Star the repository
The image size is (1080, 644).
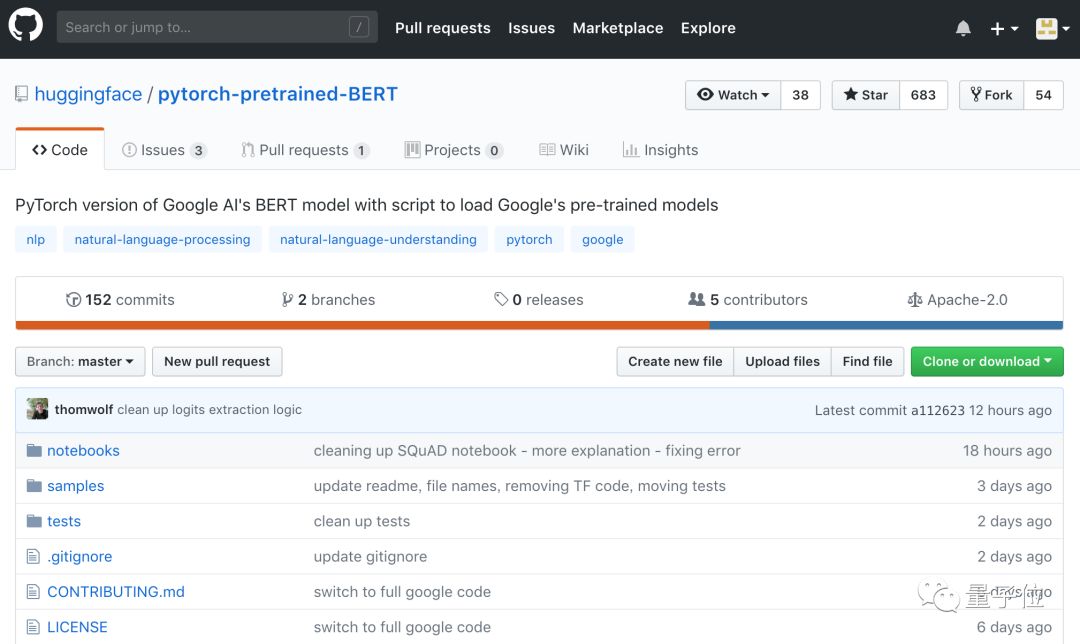pyautogui.click(x=866, y=95)
